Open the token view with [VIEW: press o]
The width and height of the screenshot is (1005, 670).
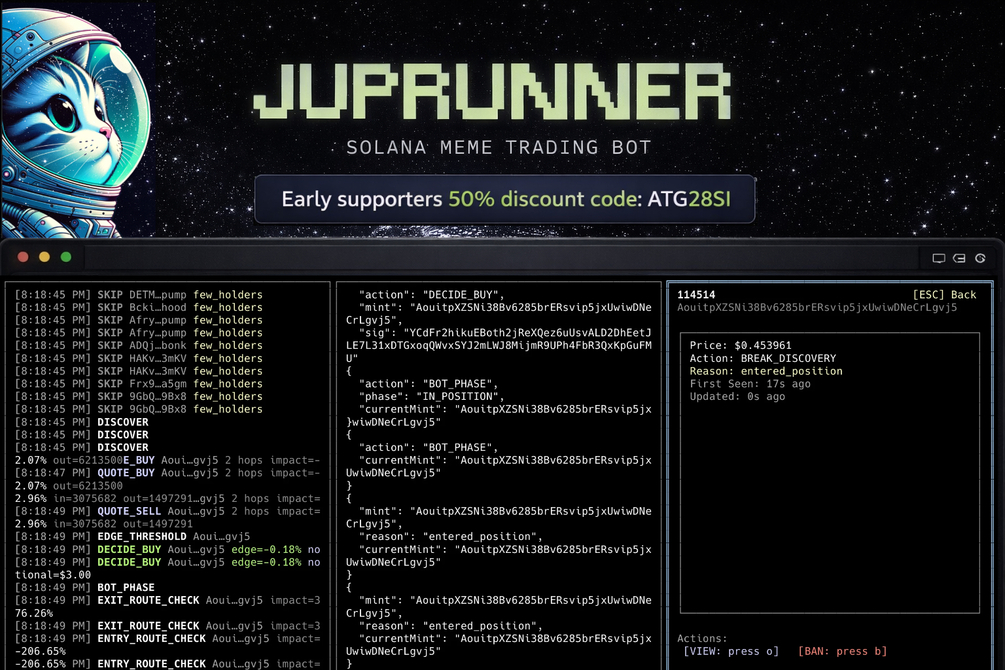(x=731, y=651)
